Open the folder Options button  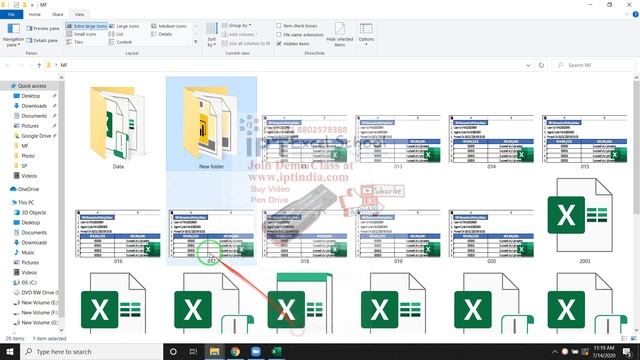point(366,34)
